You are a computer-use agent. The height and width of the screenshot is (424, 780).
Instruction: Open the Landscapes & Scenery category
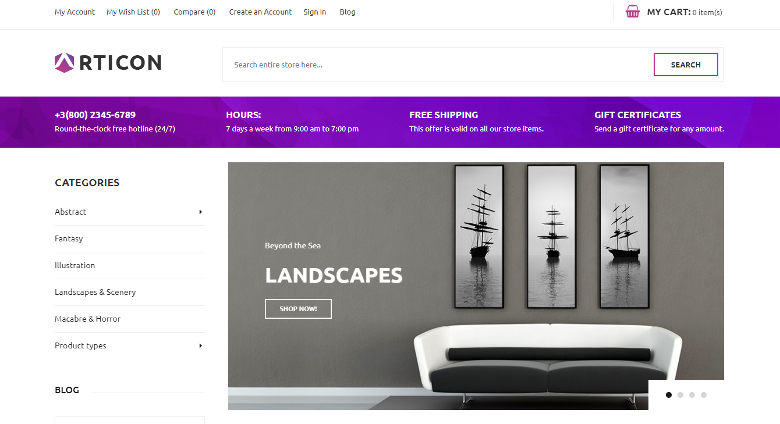[95, 292]
